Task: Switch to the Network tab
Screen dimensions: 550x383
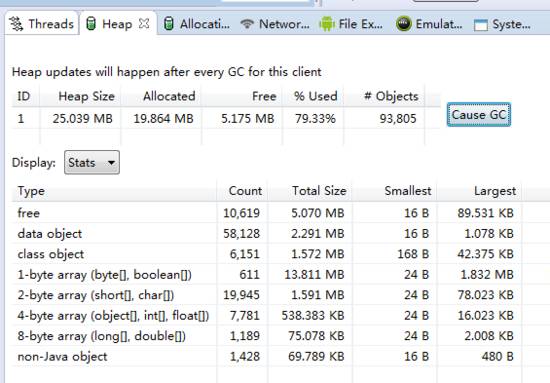Action: (275, 24)
